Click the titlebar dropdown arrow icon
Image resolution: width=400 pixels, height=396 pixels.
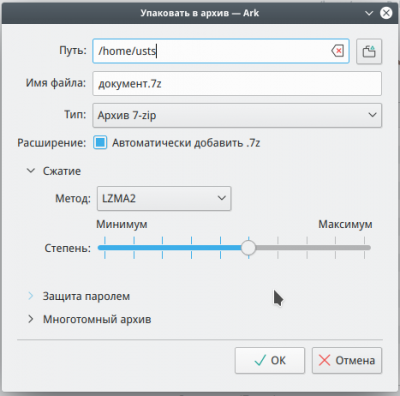pos(369,13)
